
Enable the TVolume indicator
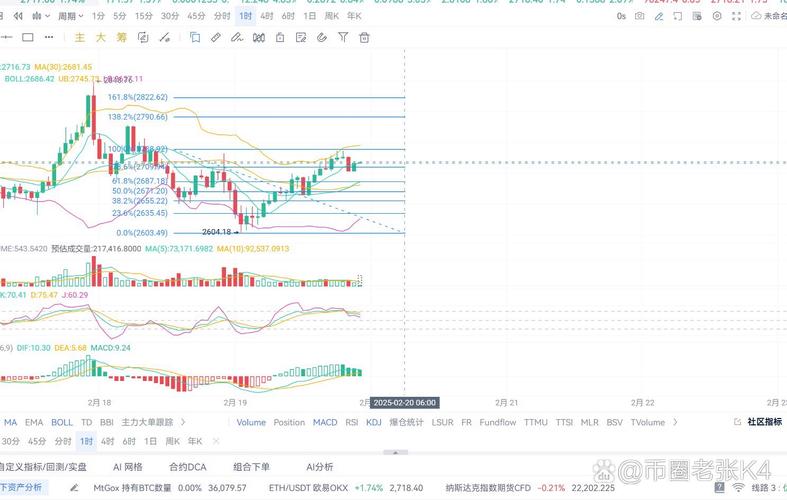(x=648, y=422)
